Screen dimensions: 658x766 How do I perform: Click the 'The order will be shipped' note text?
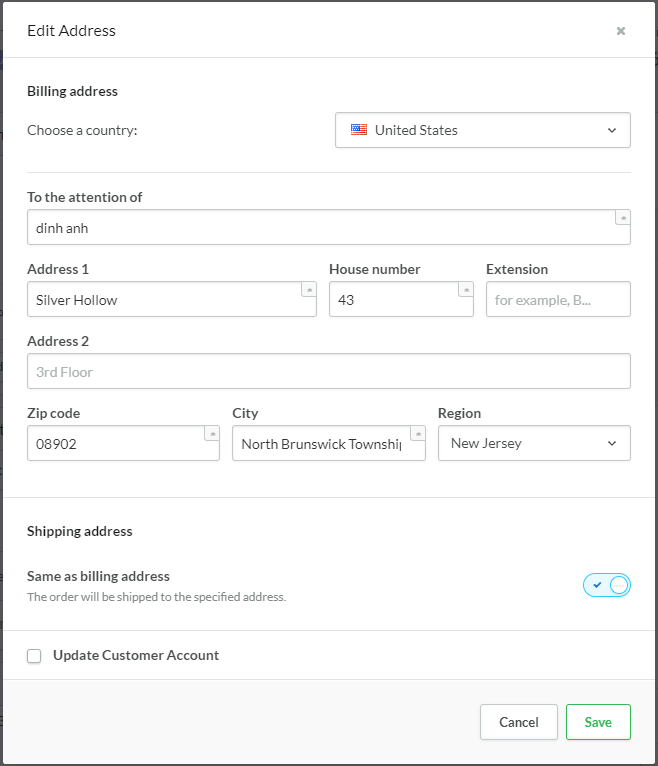tap(156, 597)
